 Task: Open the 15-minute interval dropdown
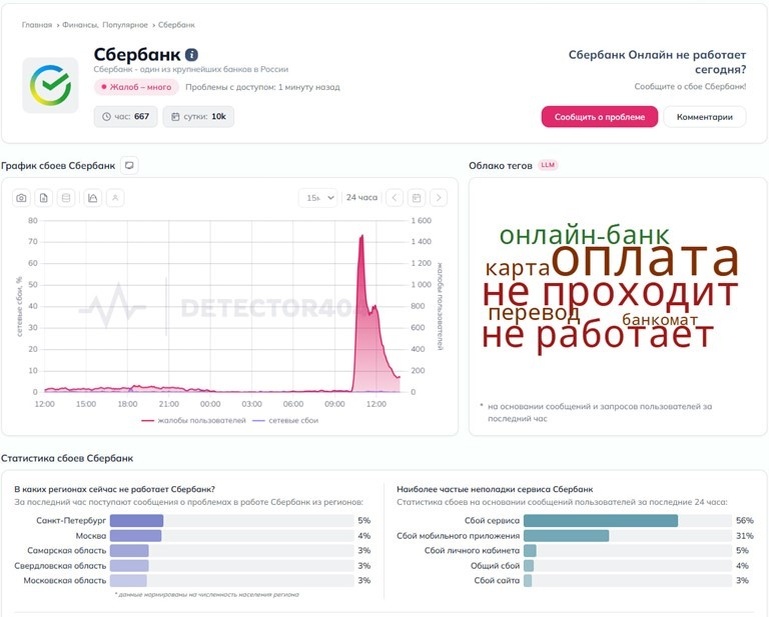point(318,198)
